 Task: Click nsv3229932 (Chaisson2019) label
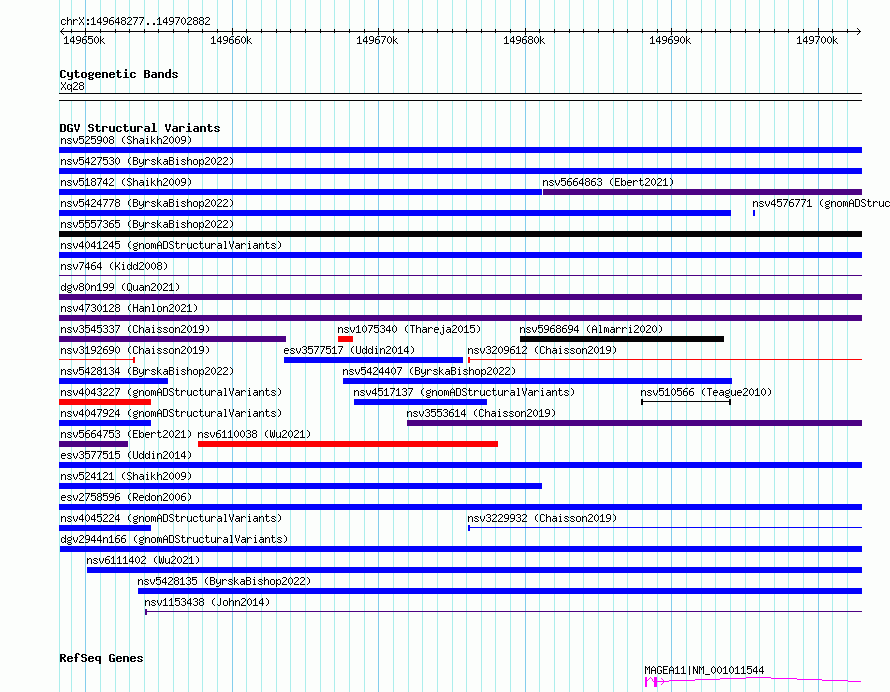[x=542, y=518]
